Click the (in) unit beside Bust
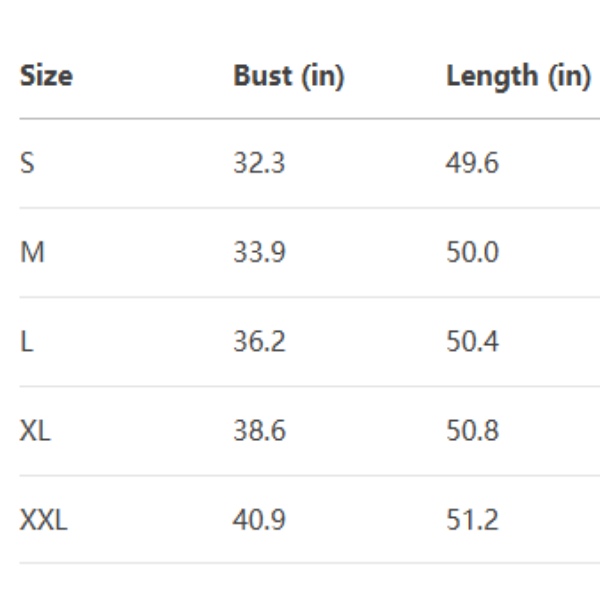The height and width of the screenshot is (600, 600). [x=321, y=76]
